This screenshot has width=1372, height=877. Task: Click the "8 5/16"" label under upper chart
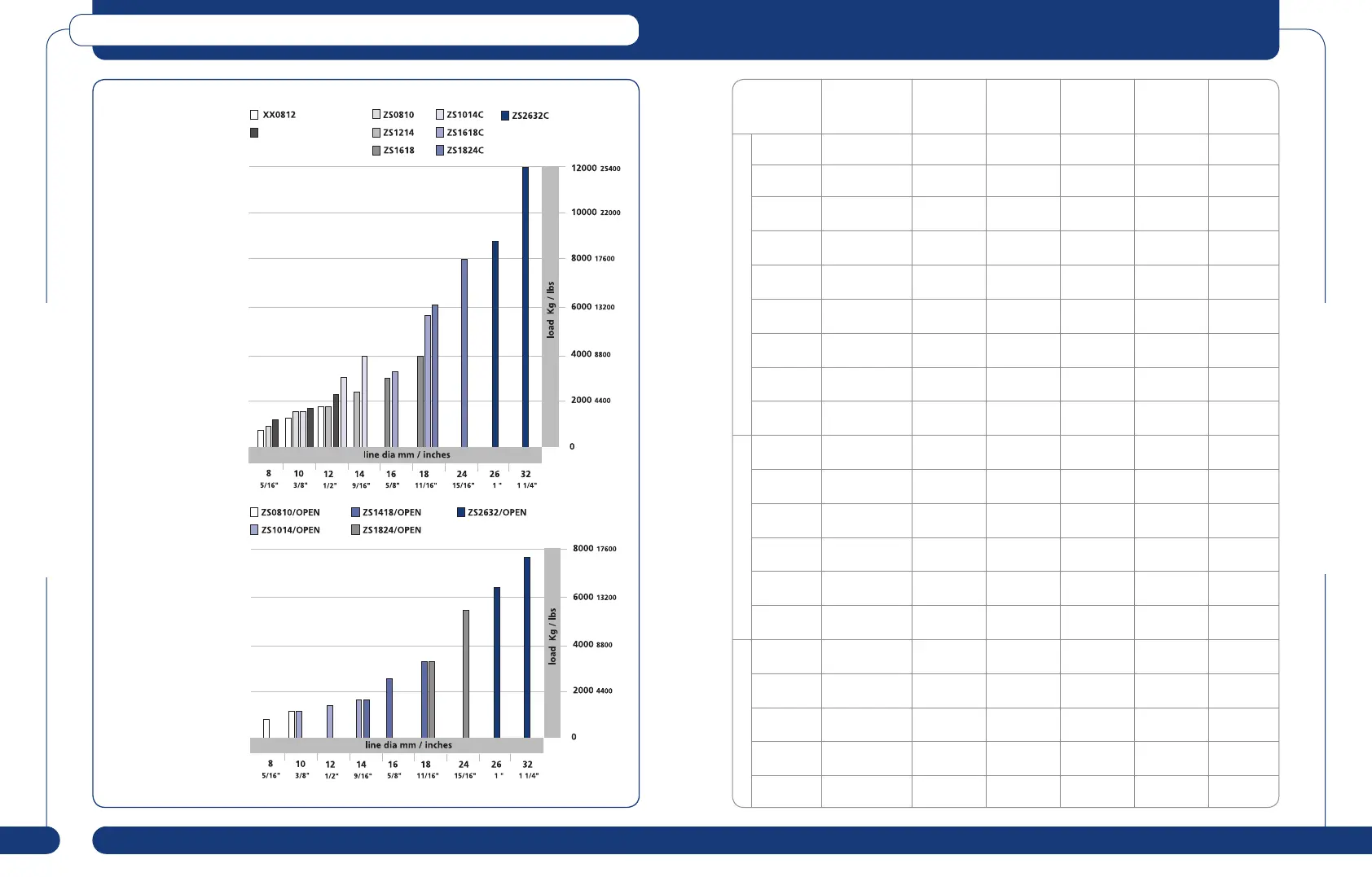[269, 479]
